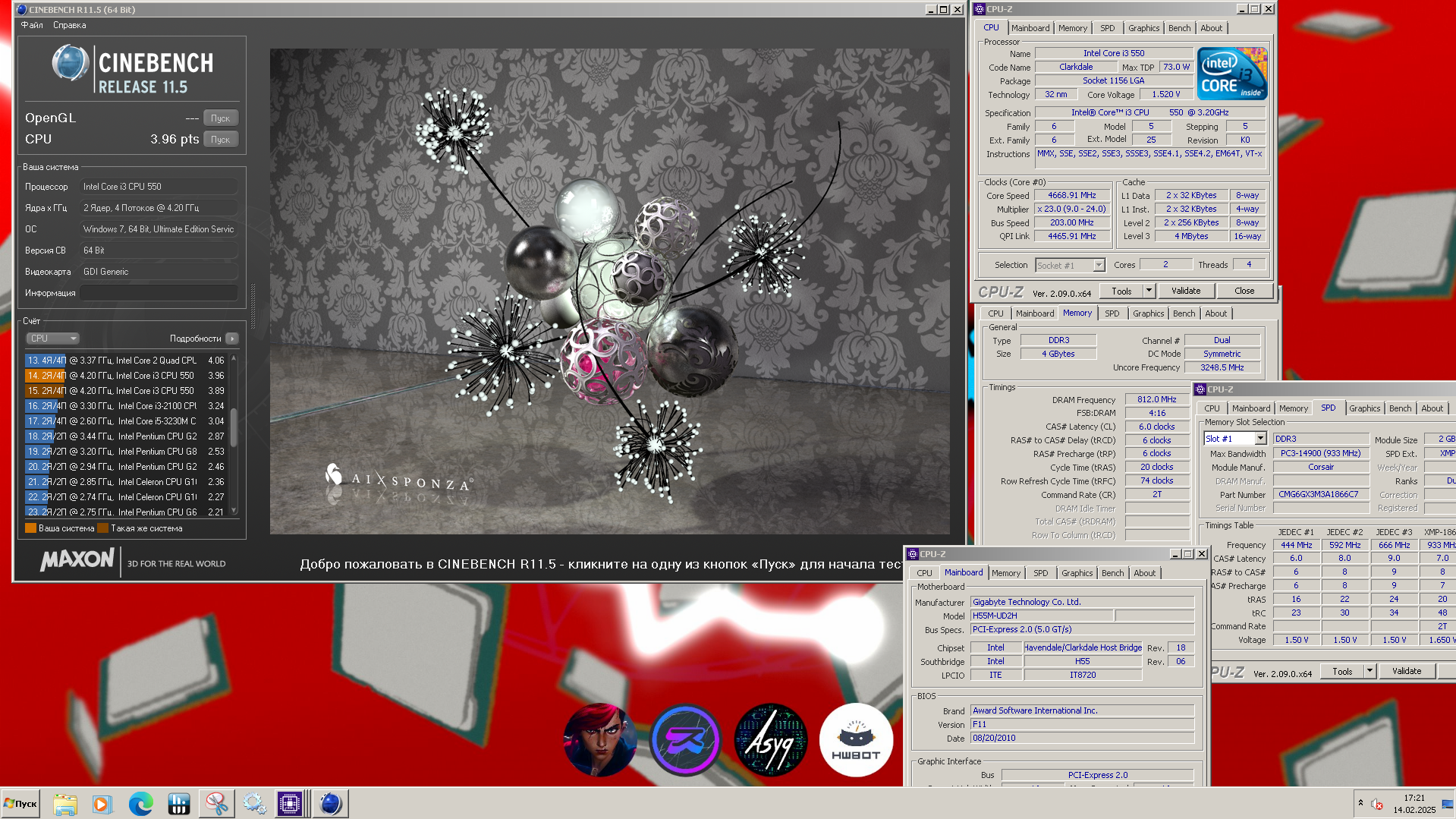
Task: Select ranking row 17 Intel Core i5-3230M
Action: pyautogui.click(x=127, y=421)
